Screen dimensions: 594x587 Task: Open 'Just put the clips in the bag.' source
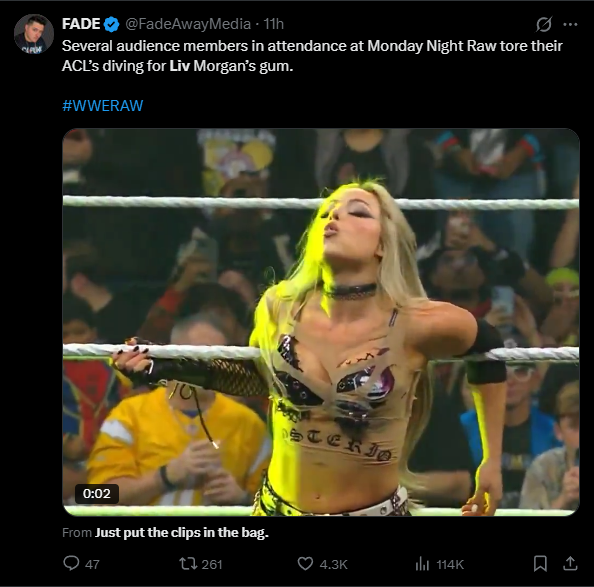181,532
